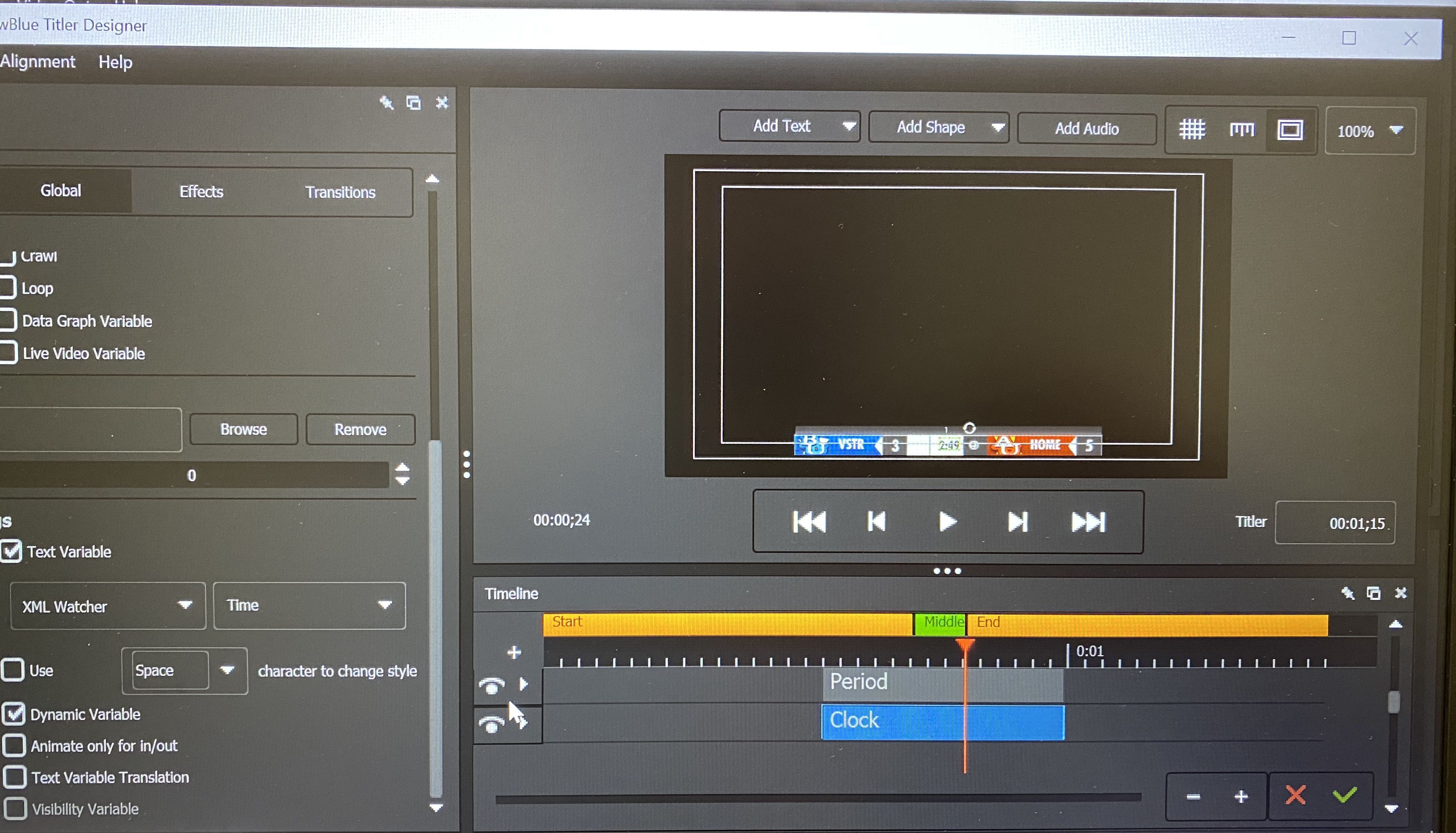
Task: Click the Titler duration field 00:01;15
Action: click(x=1335, y=523)
